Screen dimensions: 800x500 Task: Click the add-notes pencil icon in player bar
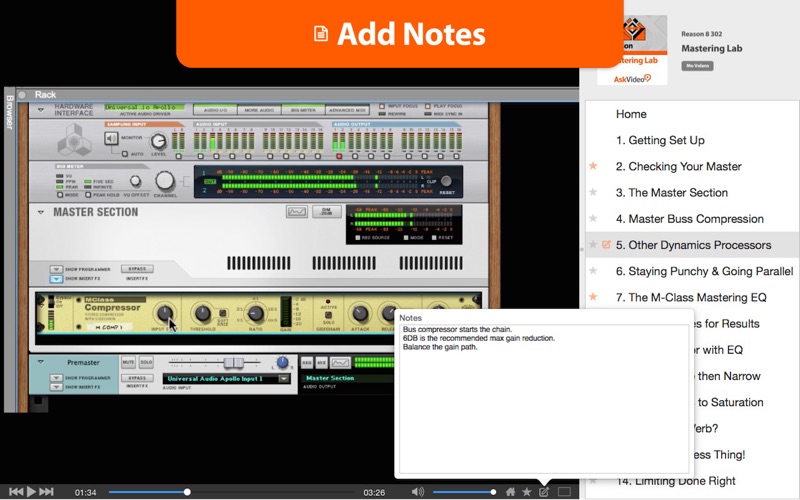pos(544,492)
